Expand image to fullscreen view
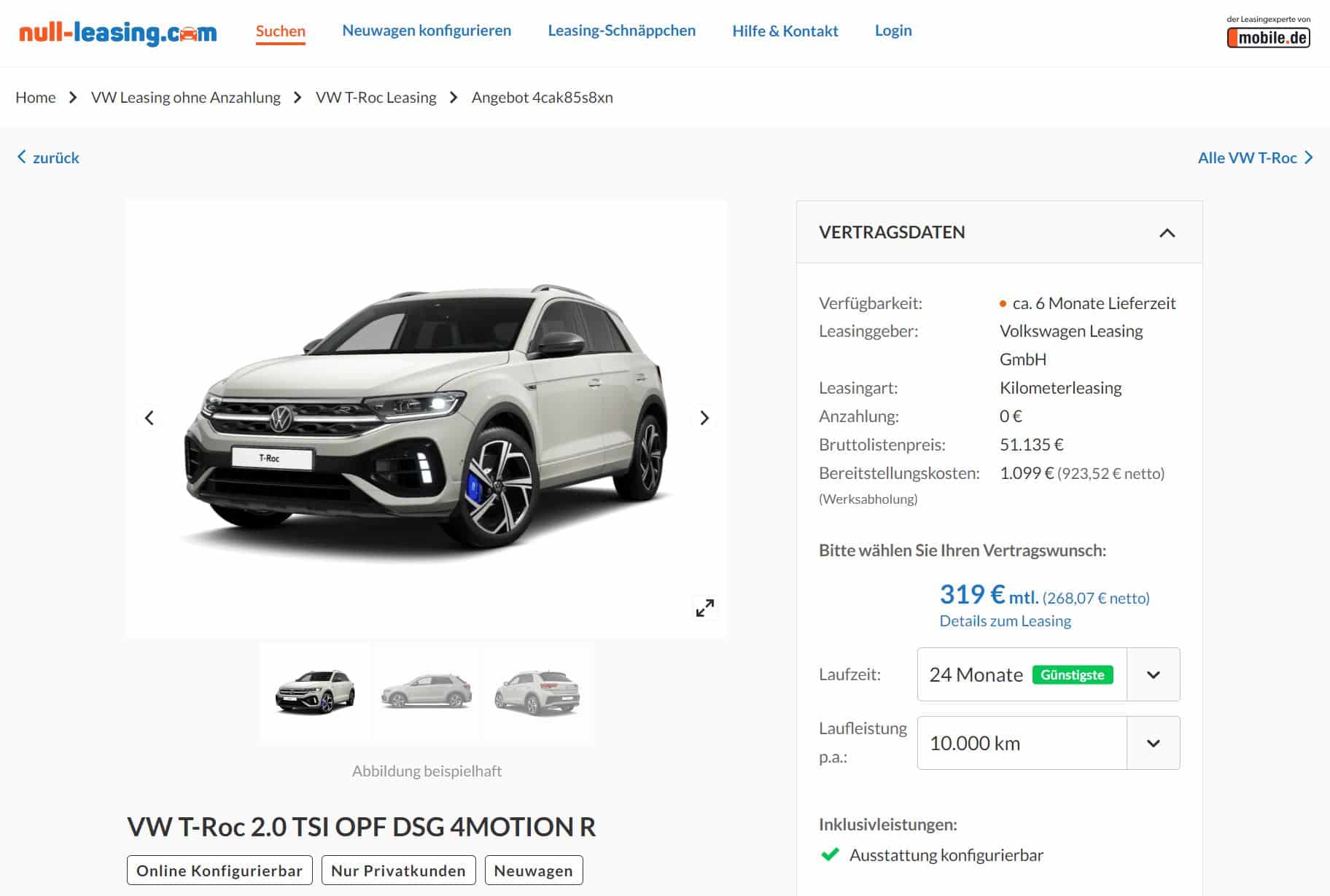 click(x=705, y=607)
